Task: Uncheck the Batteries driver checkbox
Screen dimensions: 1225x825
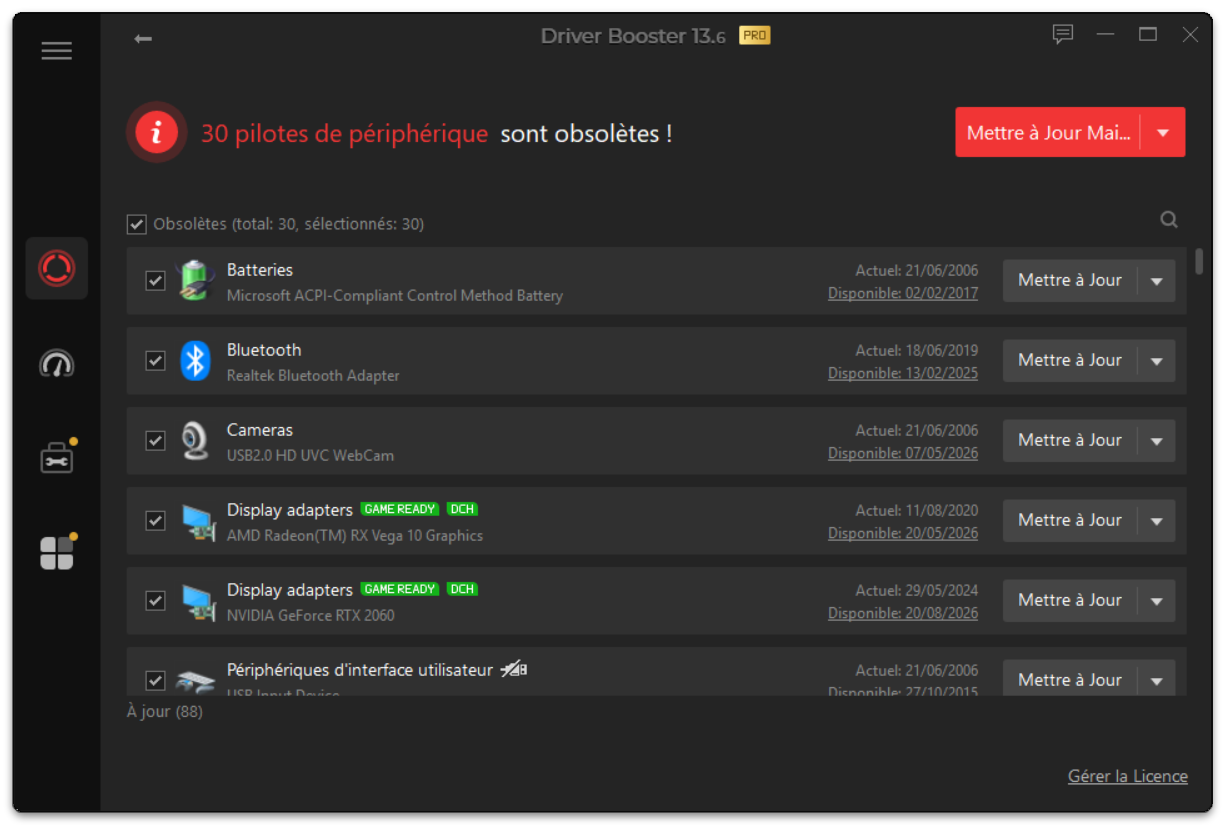Action: pos(155,281)
